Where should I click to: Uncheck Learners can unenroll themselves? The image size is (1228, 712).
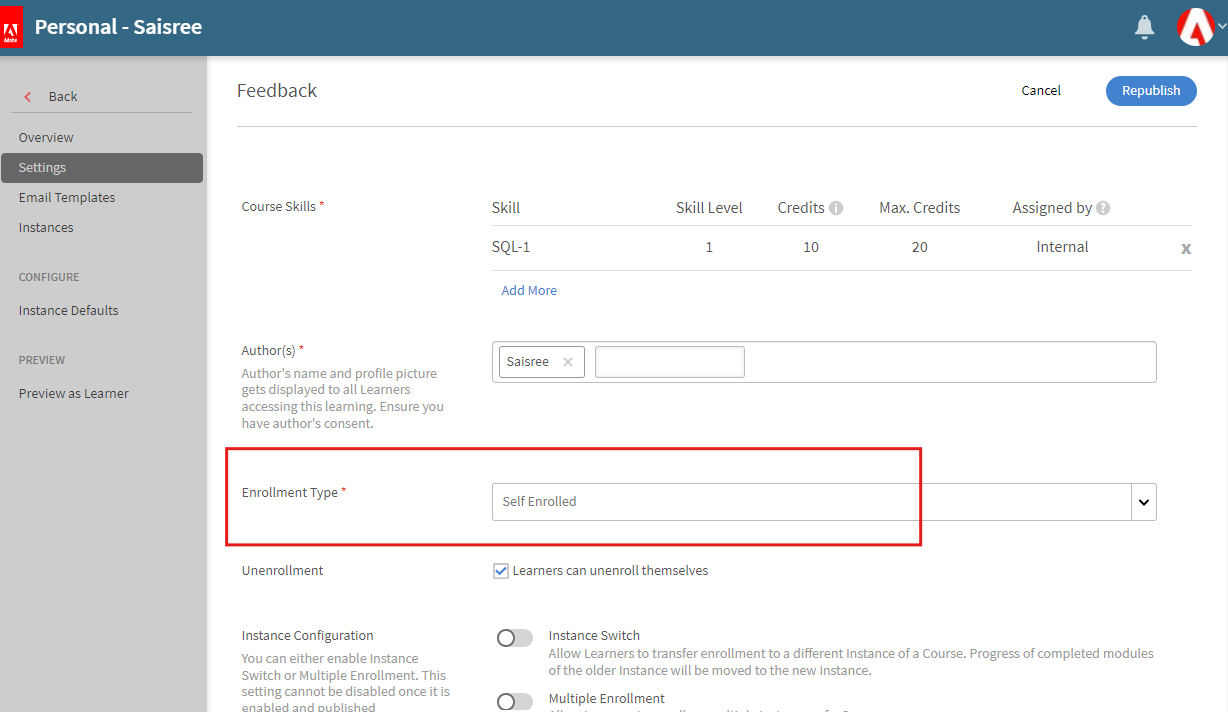501,571
